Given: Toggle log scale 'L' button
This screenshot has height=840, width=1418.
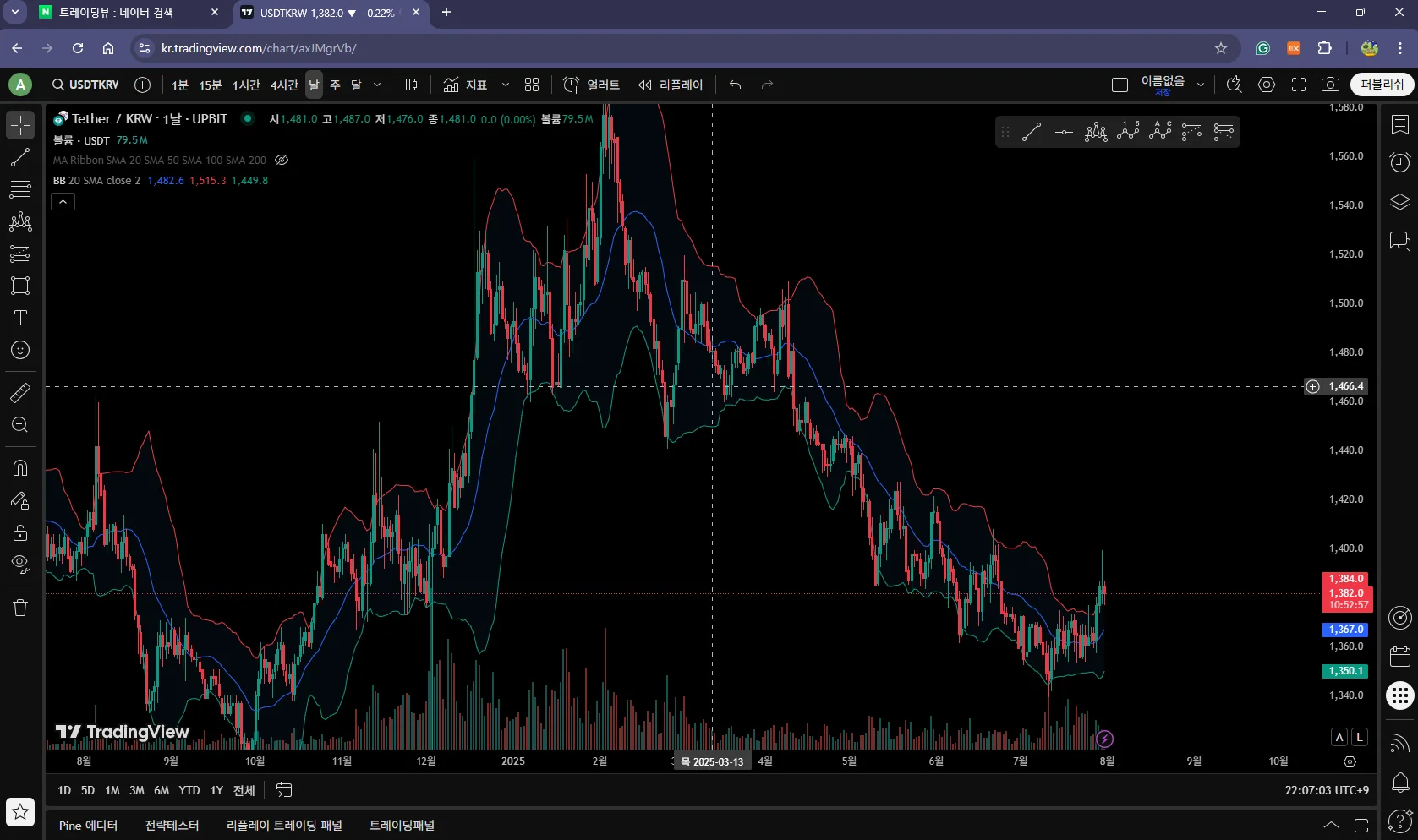Looking at the screenshot, I should click(x=1359, y=737).
